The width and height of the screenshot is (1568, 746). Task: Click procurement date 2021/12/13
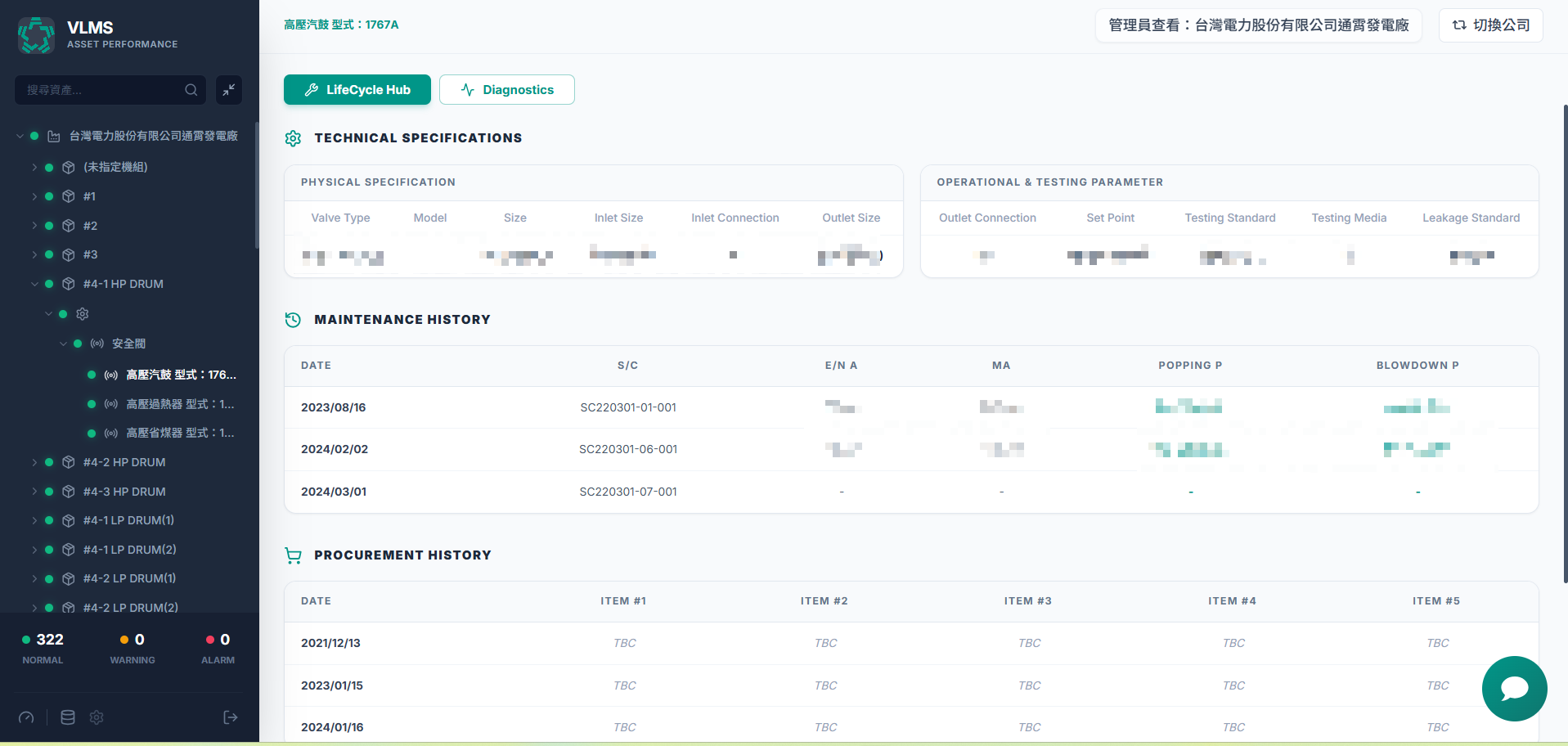[x=330, y=643]
